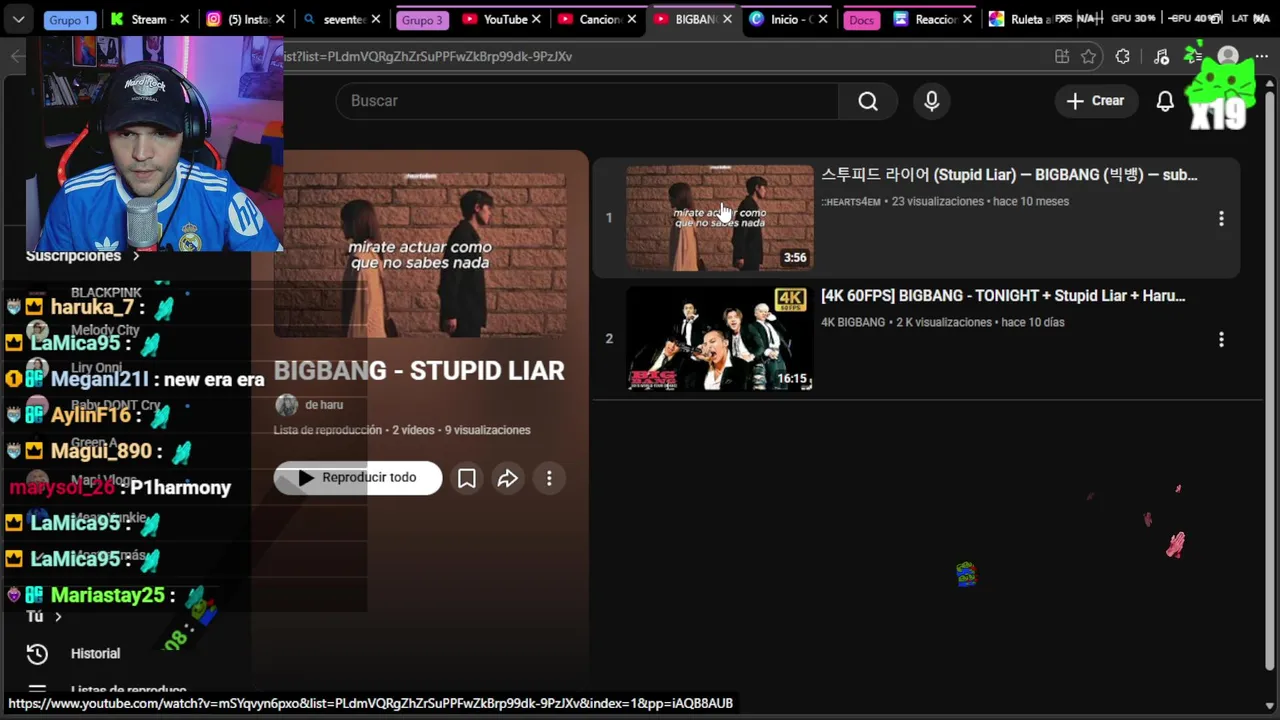Switch to the Stream tab

[148, 19]
